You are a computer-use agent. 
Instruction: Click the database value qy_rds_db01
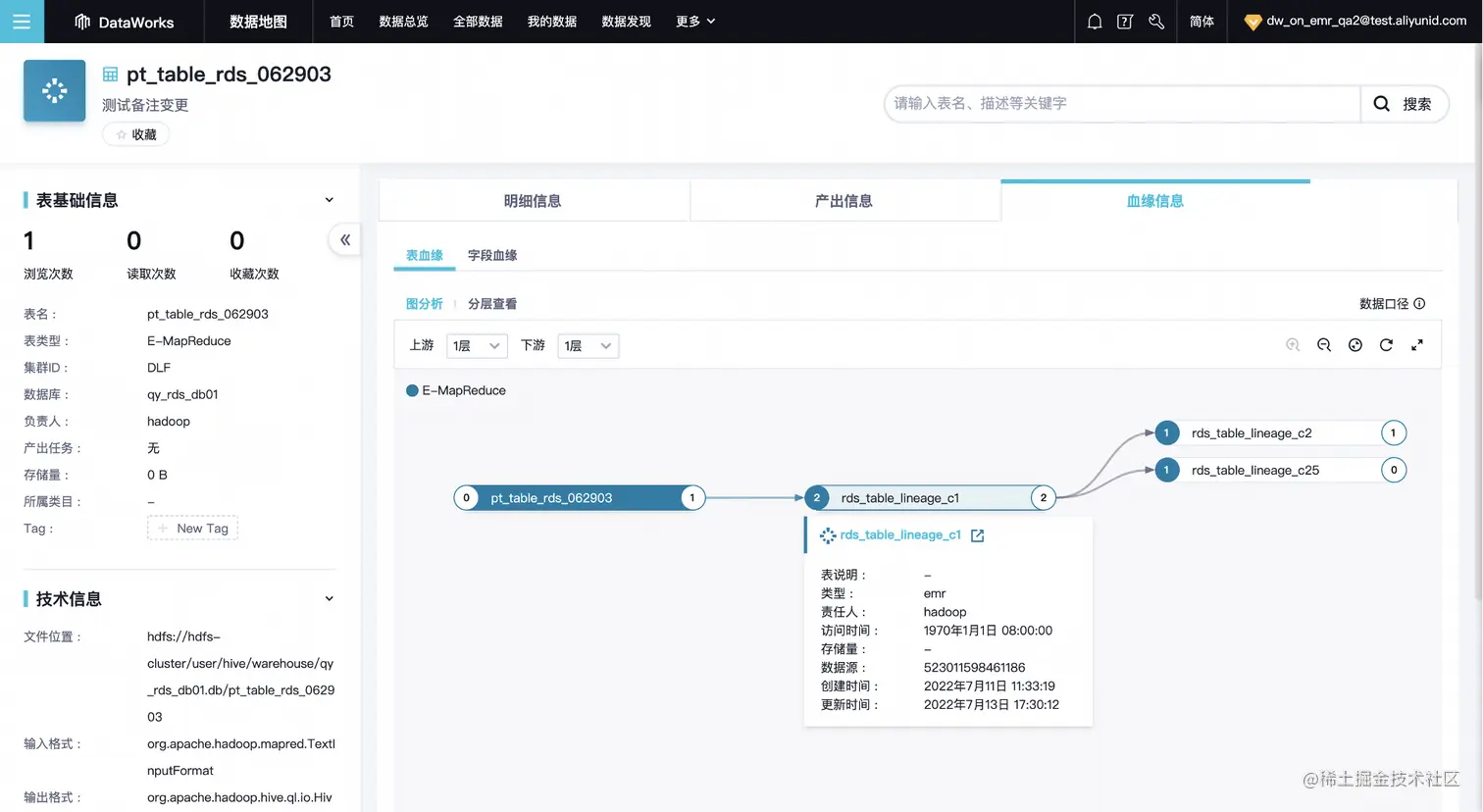pyautogui.click(x=182, y=394)
